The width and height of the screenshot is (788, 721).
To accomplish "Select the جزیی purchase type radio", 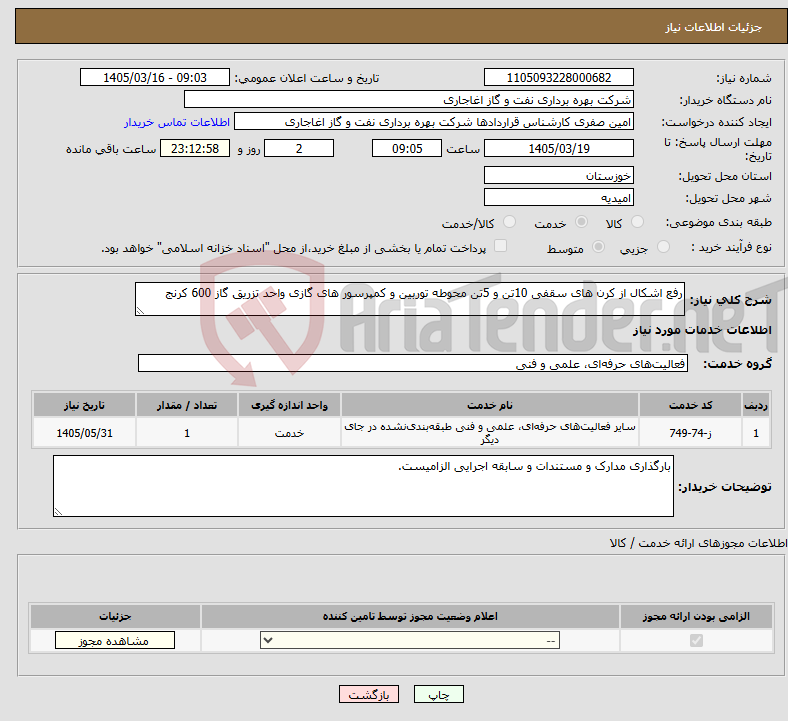I will [663, 247].
